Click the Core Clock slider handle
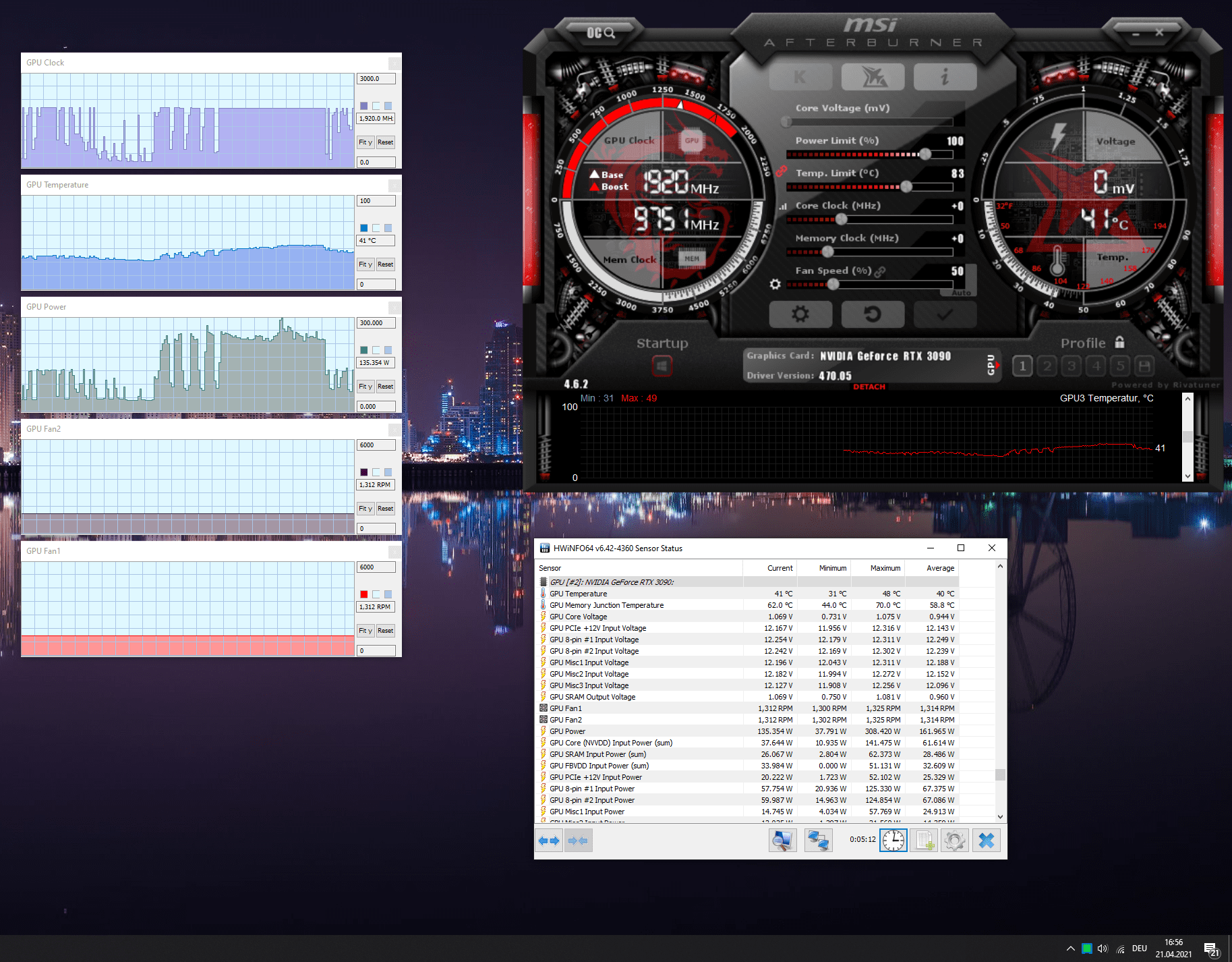The image size is (1232, 962). pos(841,219)
